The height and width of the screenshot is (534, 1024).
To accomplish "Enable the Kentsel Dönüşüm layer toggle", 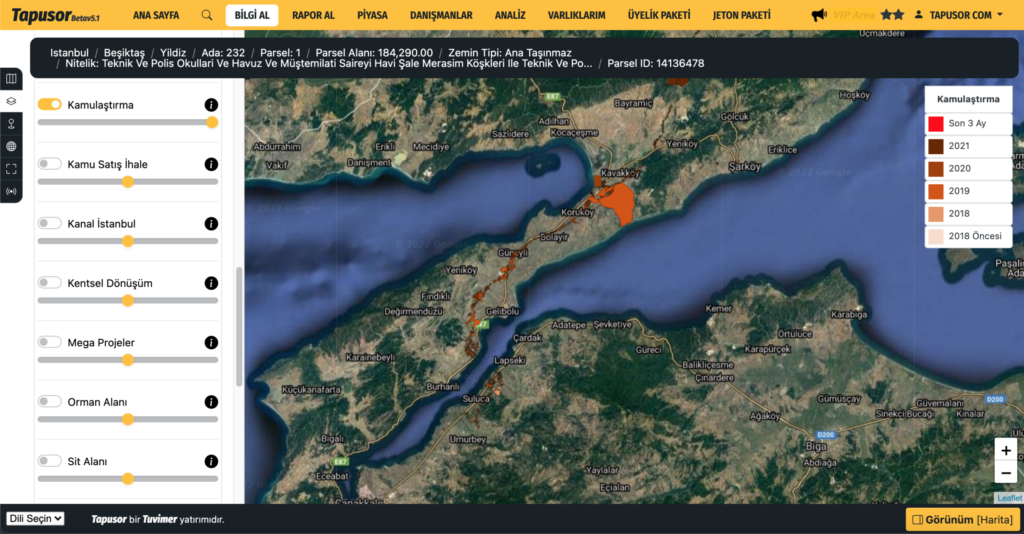I will pos(49,283).
